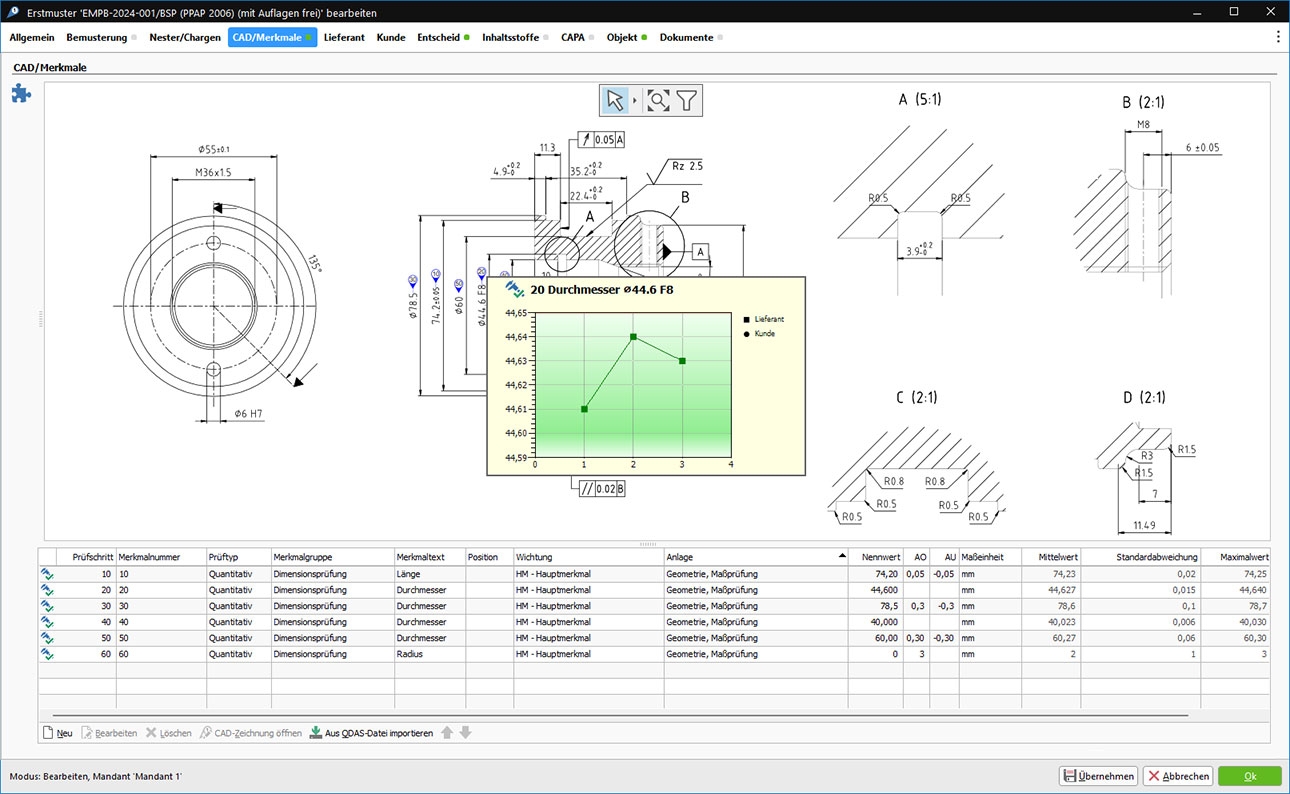Viewport: 1290px width, 794px height.
Task: Click the Abbrechen button
Action: [x=1178, y=776]
